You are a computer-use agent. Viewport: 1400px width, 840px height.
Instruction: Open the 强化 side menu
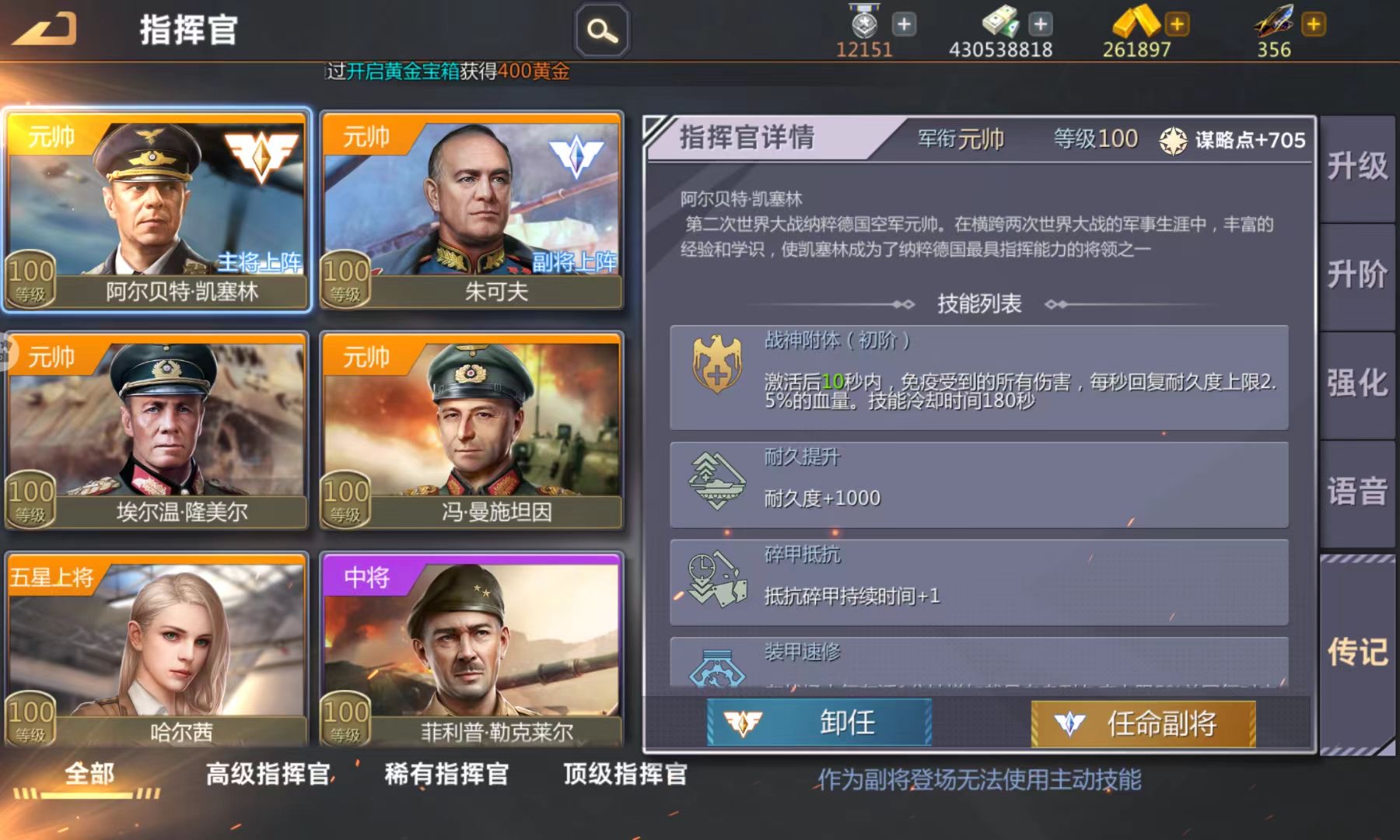pyautogui.click(x=1357, y=384)
